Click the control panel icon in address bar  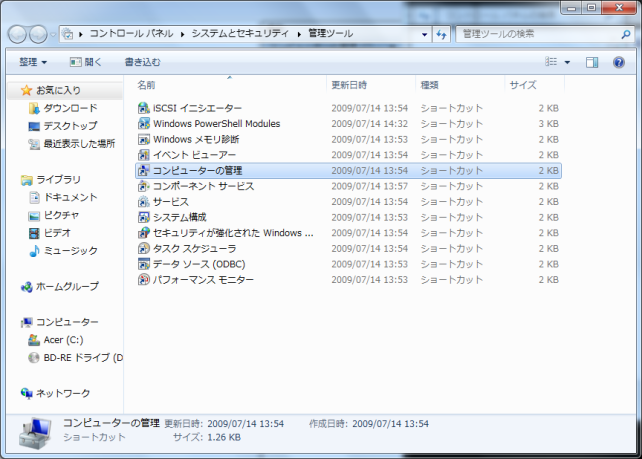tap(68, 34)
